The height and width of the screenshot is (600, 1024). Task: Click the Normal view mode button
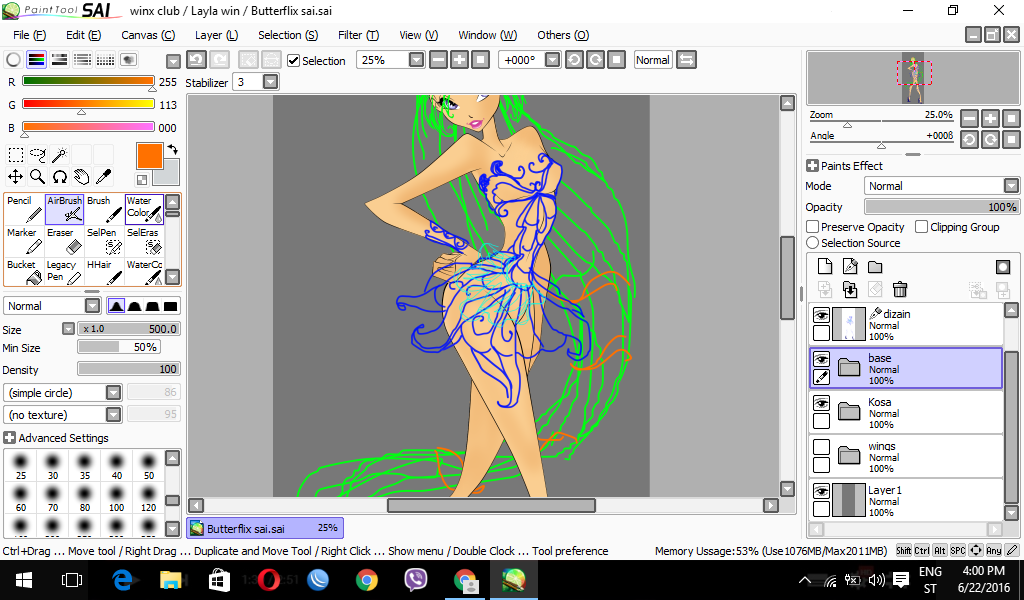[x=652, y=60]
